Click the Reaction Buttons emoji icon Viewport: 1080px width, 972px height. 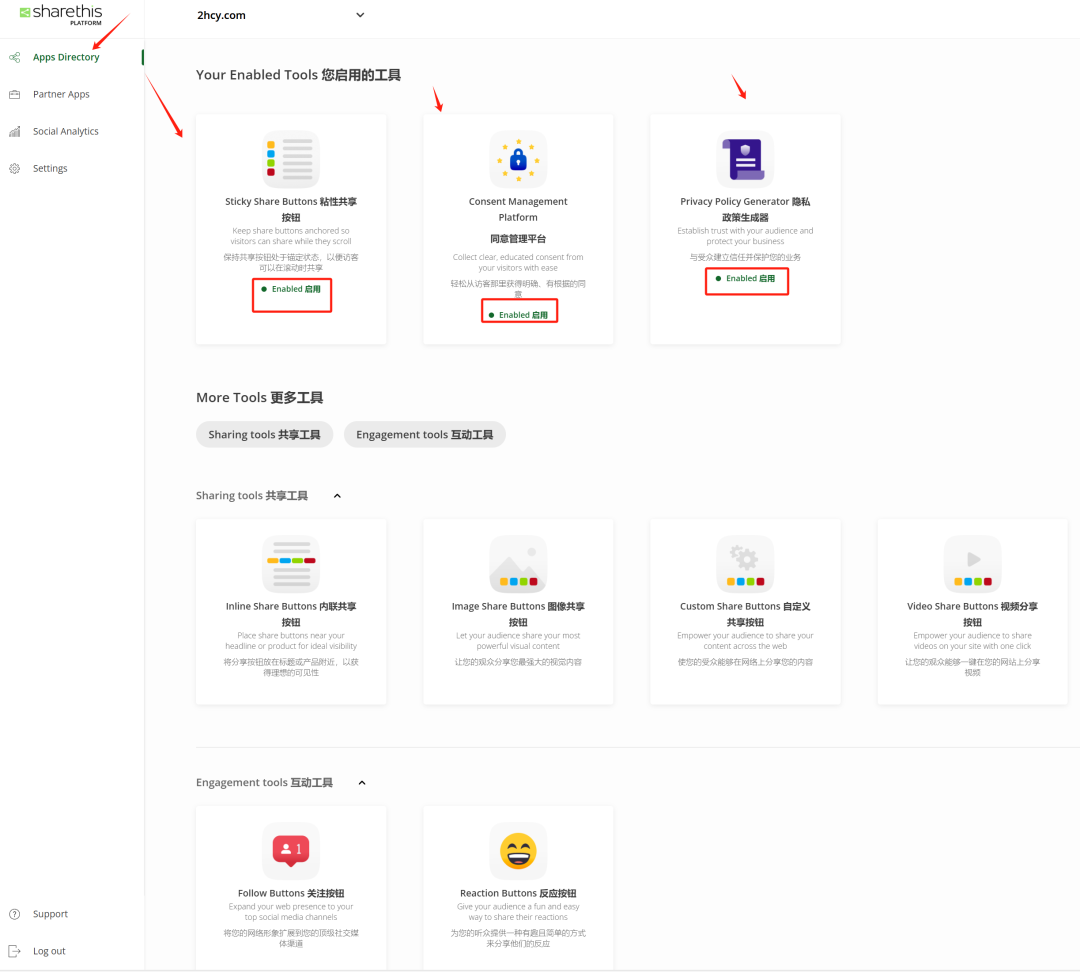pos(518,851)
